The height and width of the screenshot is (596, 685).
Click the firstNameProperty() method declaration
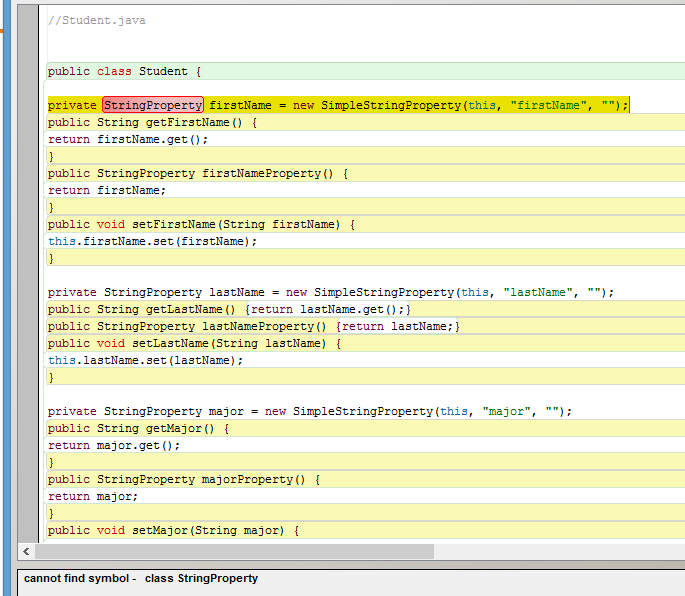pos(197,173)
